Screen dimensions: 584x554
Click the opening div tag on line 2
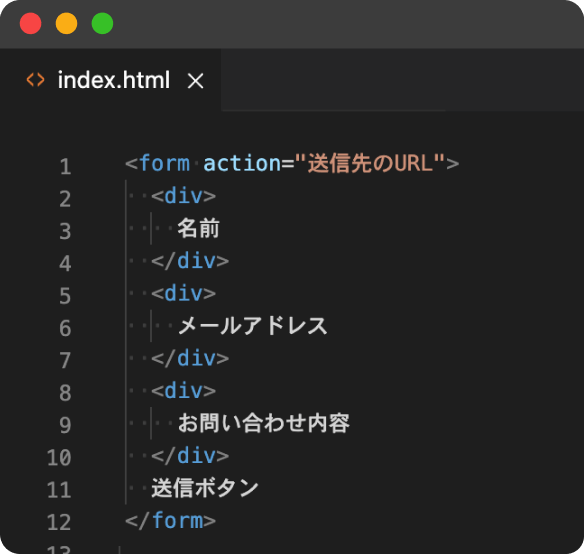coord(184,196)
